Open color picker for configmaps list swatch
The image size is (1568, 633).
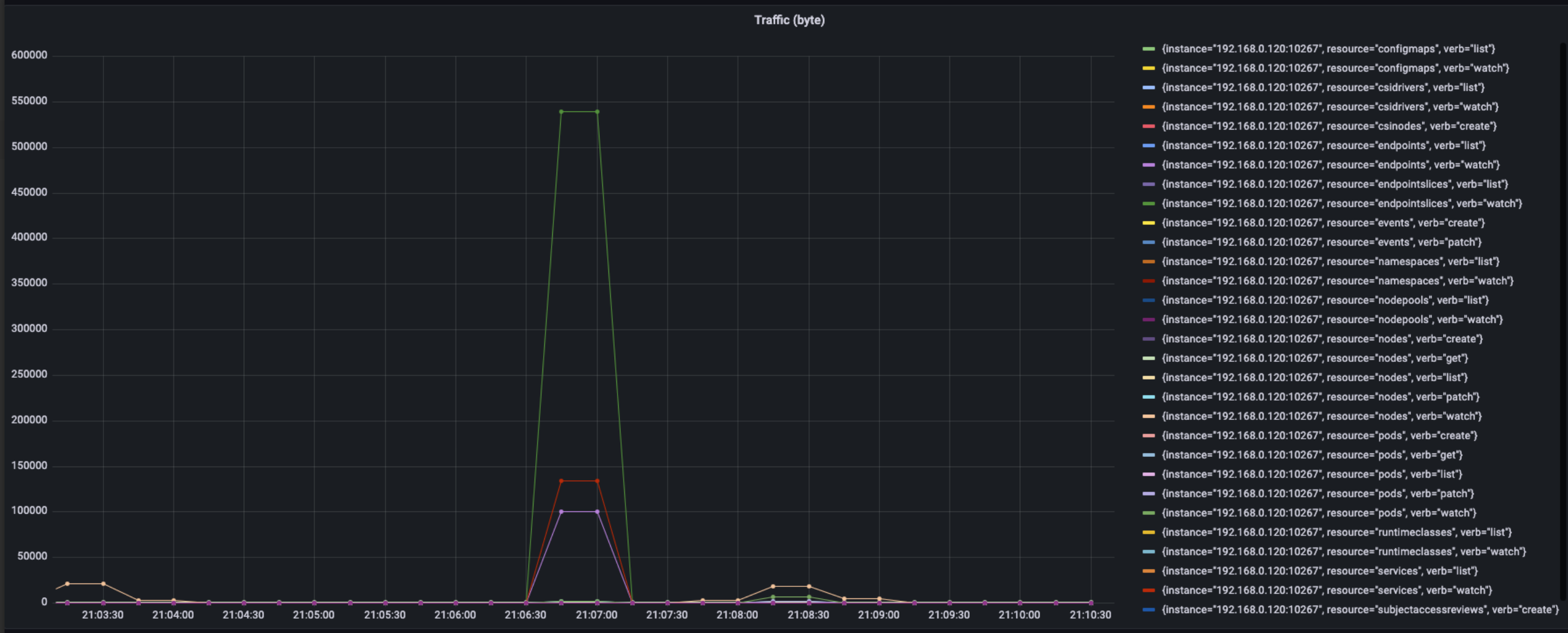(1149, 49)
